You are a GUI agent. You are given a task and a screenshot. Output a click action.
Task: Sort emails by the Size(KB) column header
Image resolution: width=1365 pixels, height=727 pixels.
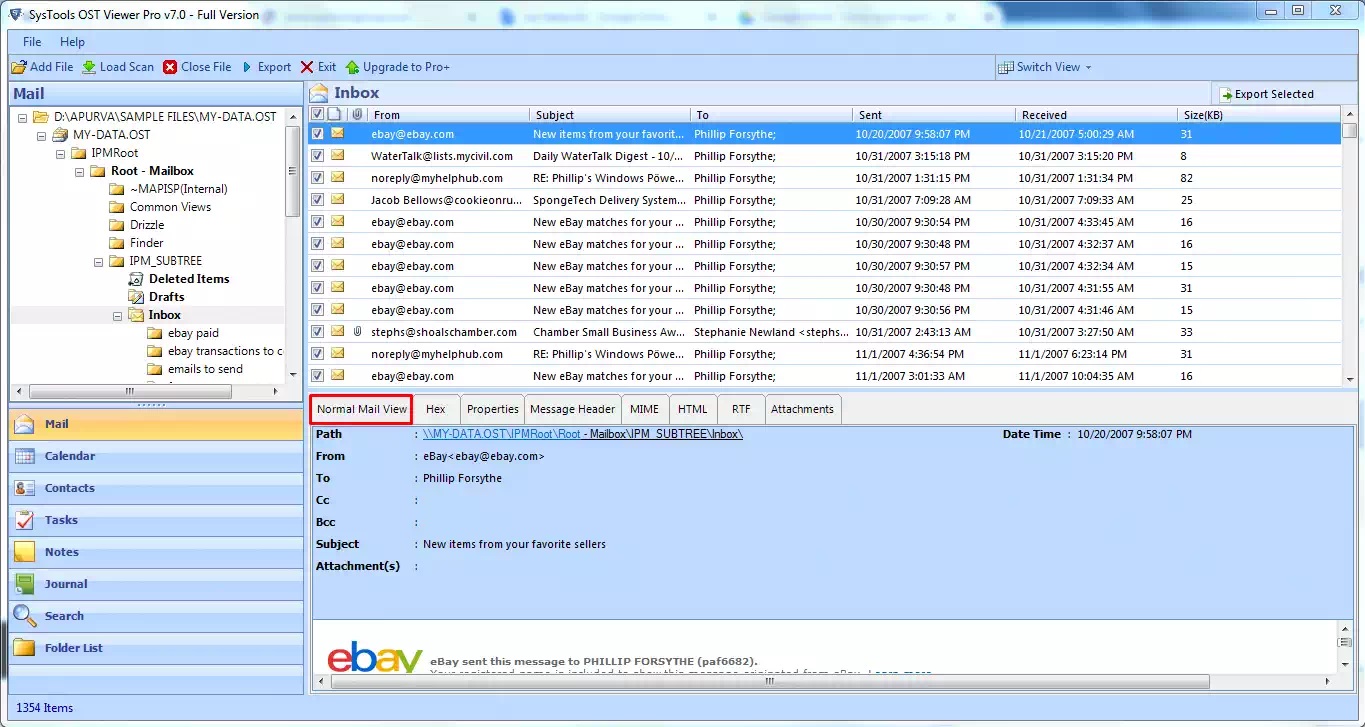pos(1259,115)
